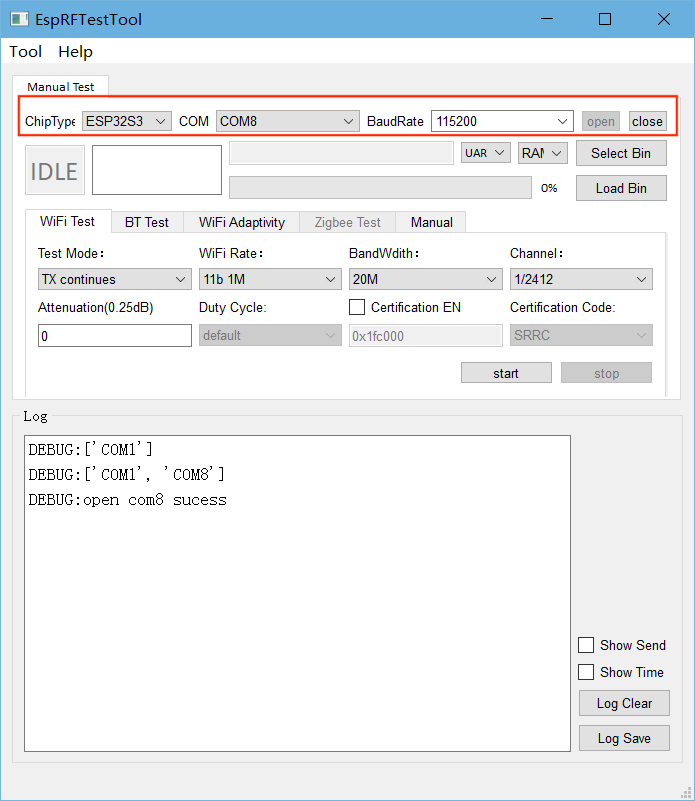Screen dimensions: 695x801
Task: Expand the COM port dropdown
Action: click(x=287, y=121)
